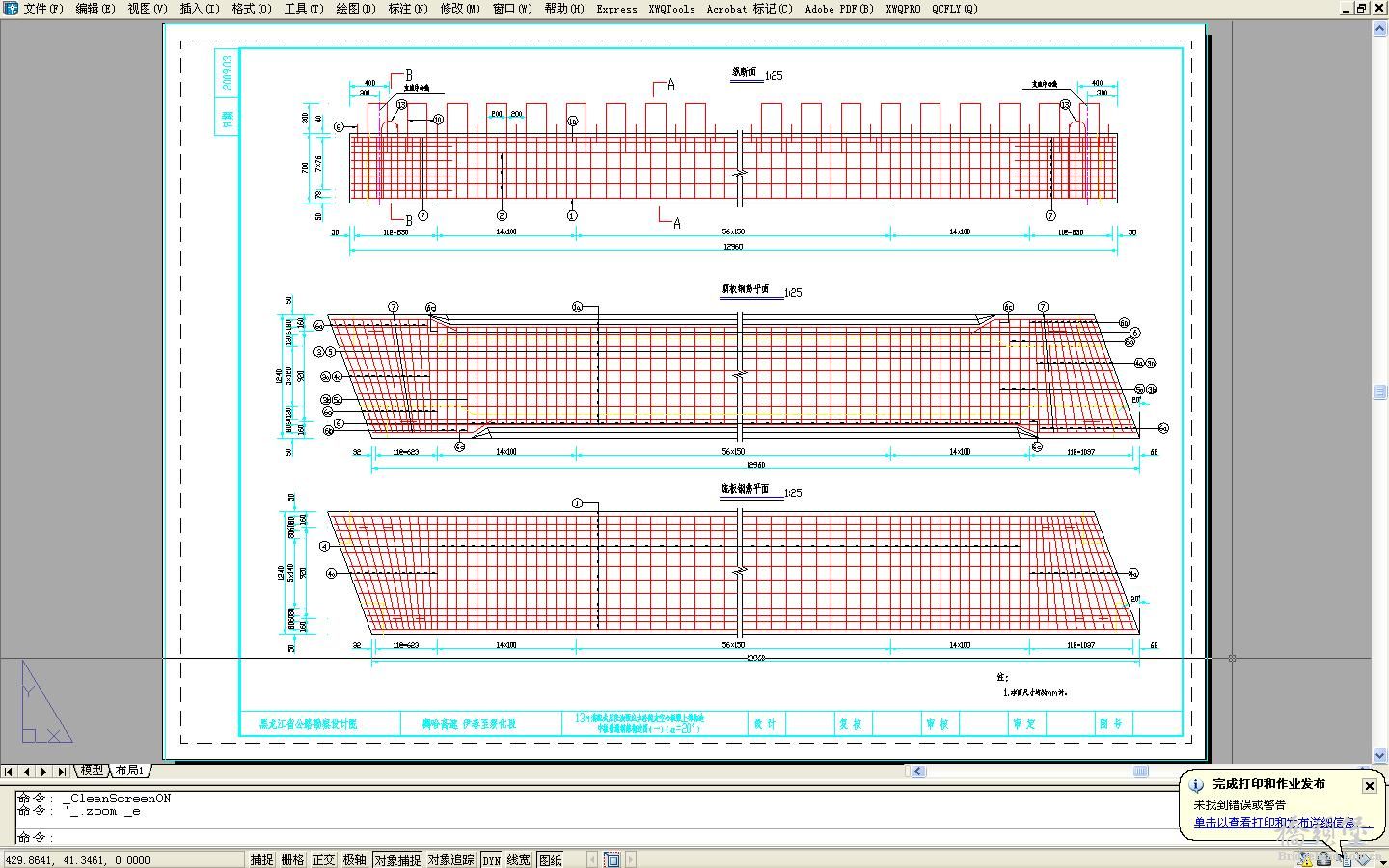Switch to the 模型 tab
The width and height of the screenshot is (1389, 868).
92,771
